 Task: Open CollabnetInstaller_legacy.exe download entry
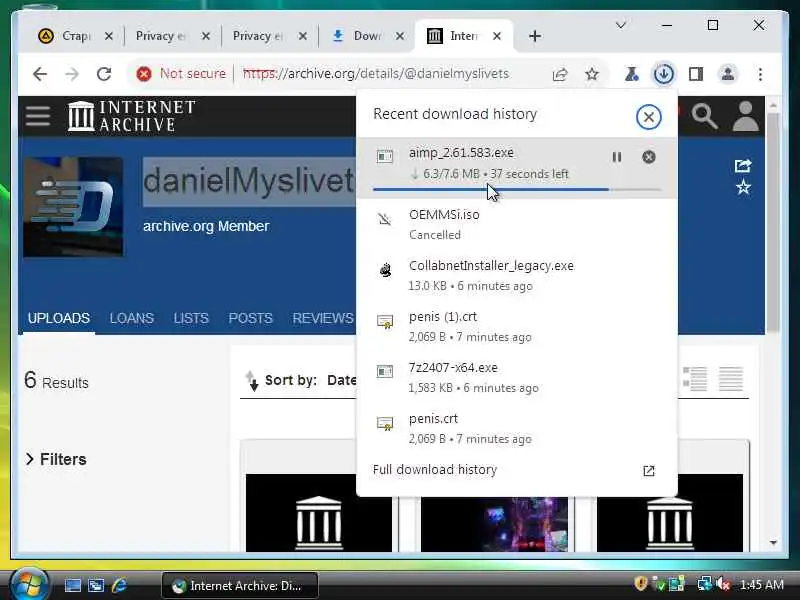(x=517, y=276)
